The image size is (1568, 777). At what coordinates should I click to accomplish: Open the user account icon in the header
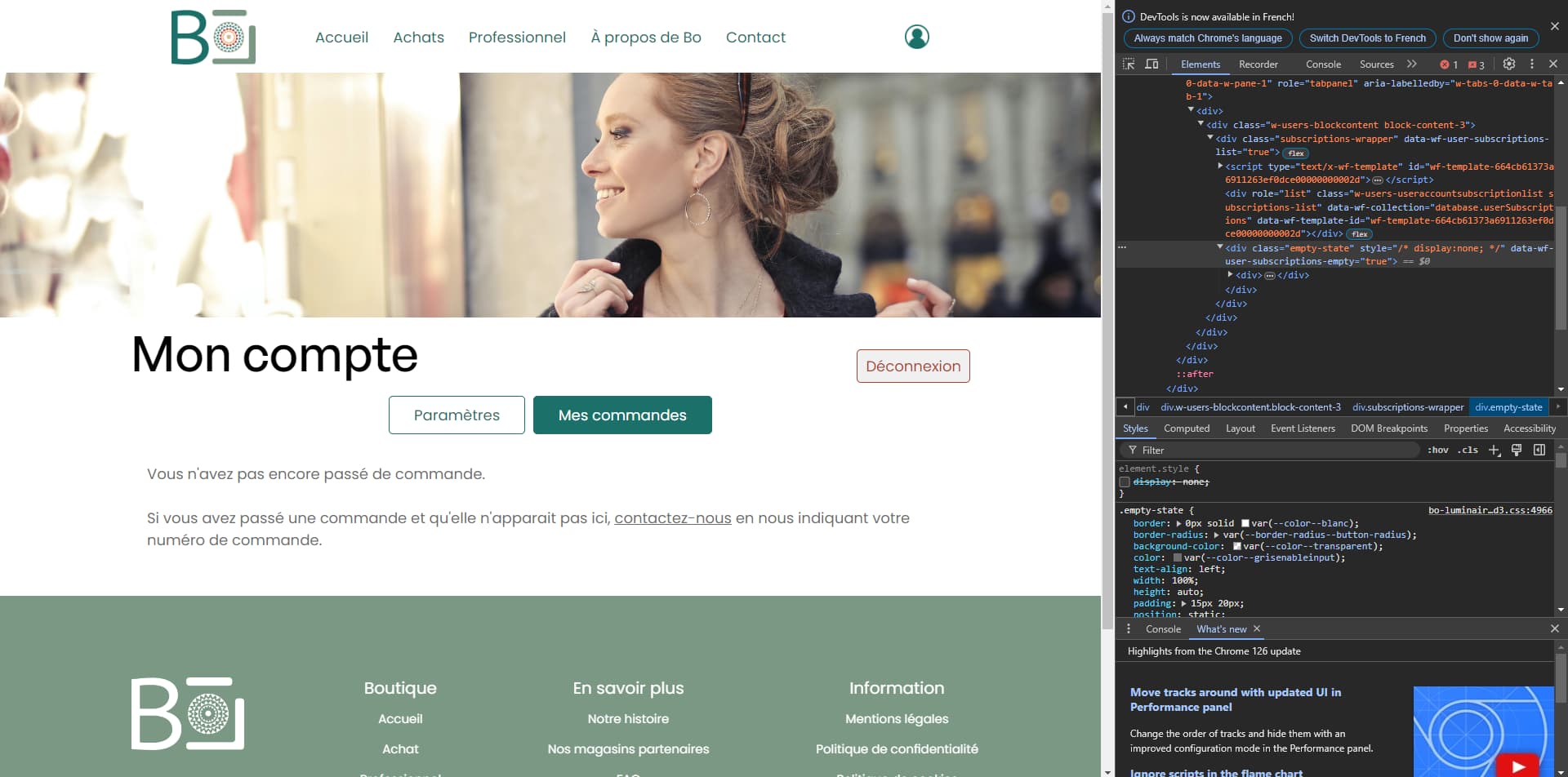pyautogui.click(x=917, y=37)
